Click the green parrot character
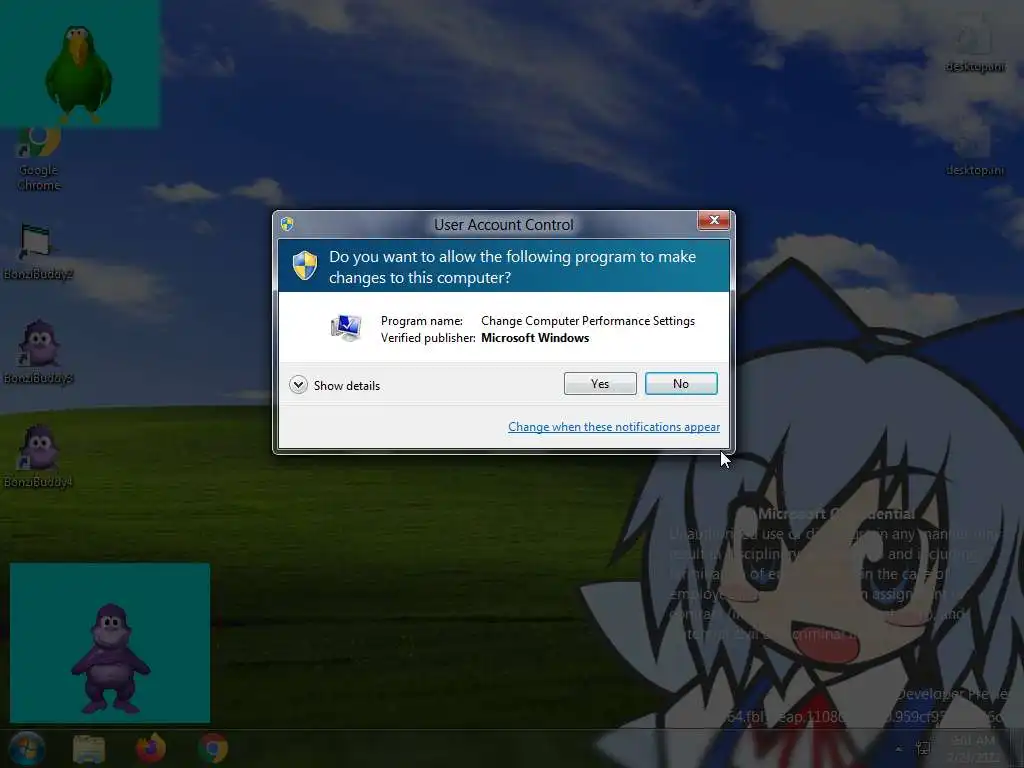This screenshot has width=1024, height=768. coord(78,73)
